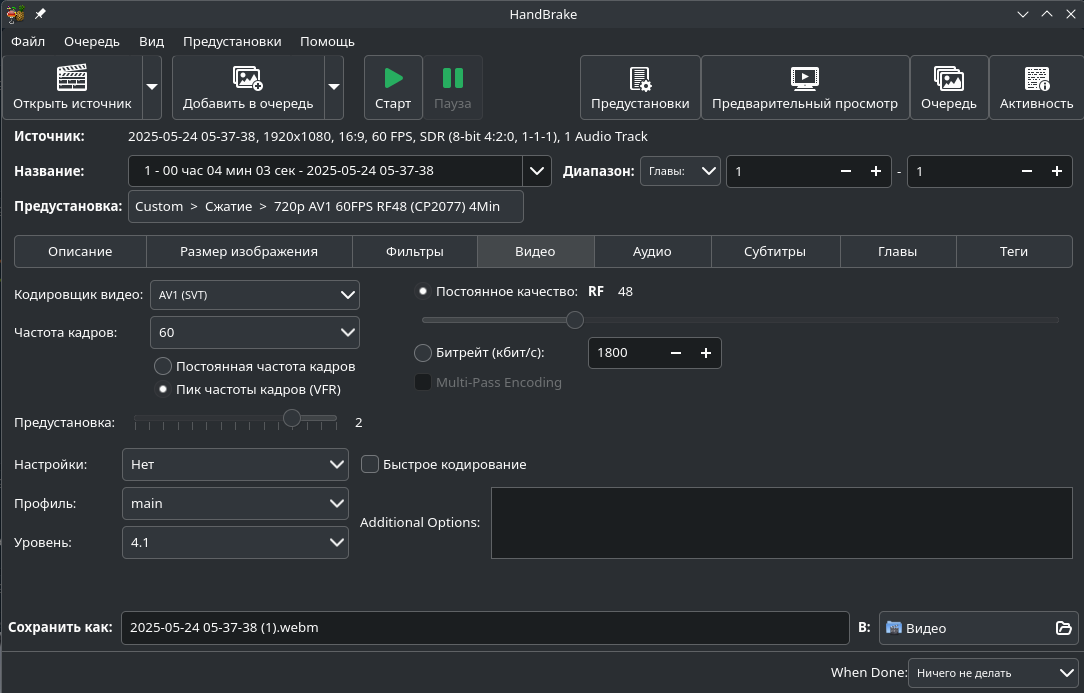Select Битрейт (кбит/с) radio button
The width and height of the screenshot is (1084, 693).
(422, 353)
